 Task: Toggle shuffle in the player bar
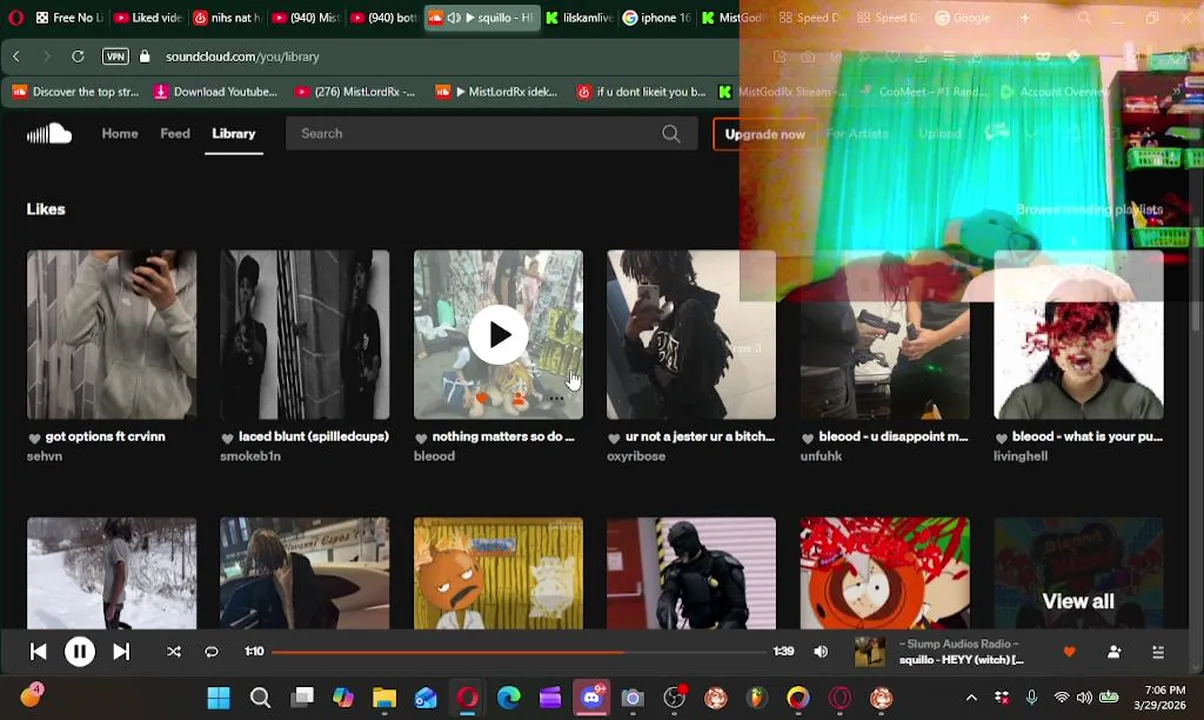click(x=173, y=651)
